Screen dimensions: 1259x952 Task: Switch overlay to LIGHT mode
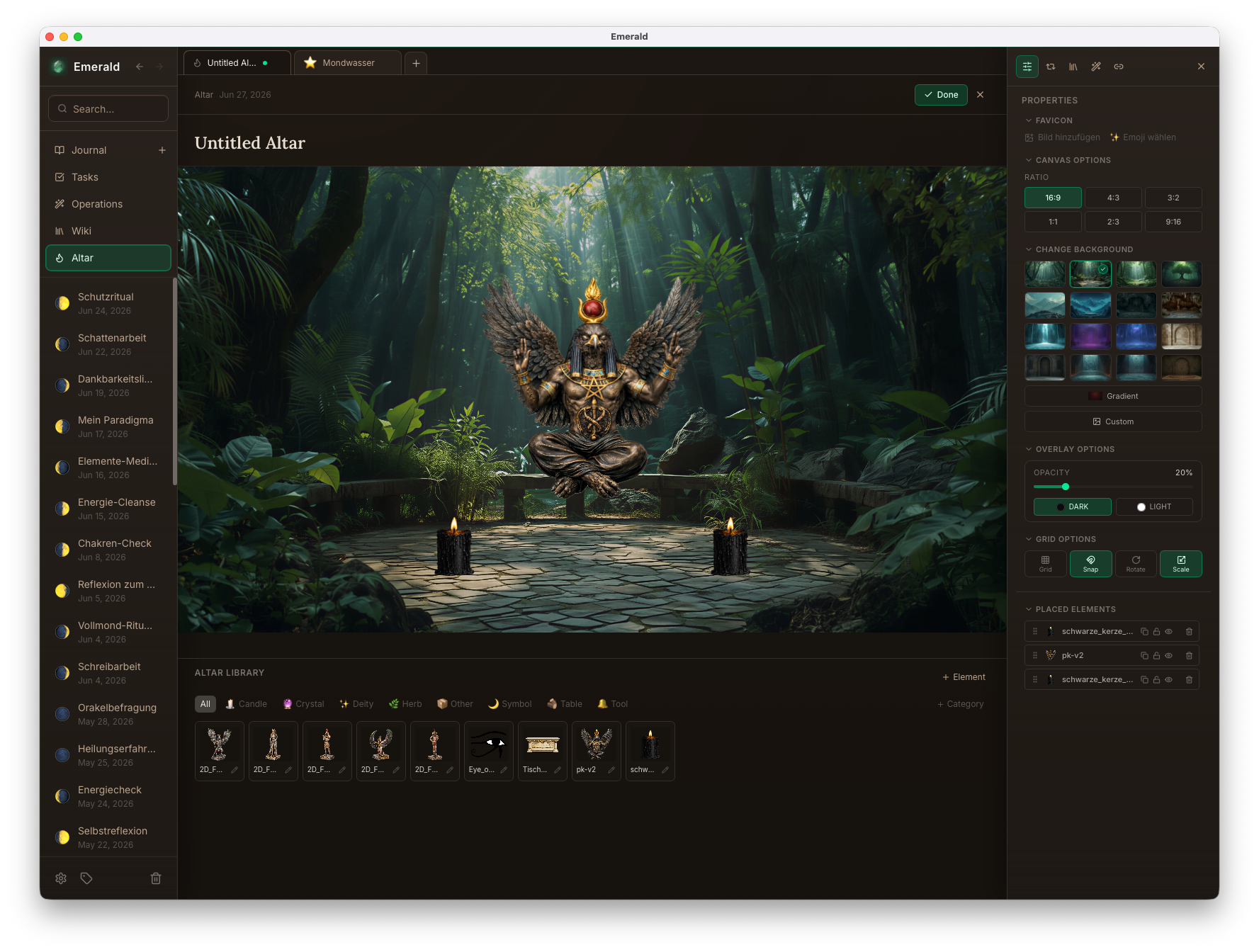click(1154, 507)
